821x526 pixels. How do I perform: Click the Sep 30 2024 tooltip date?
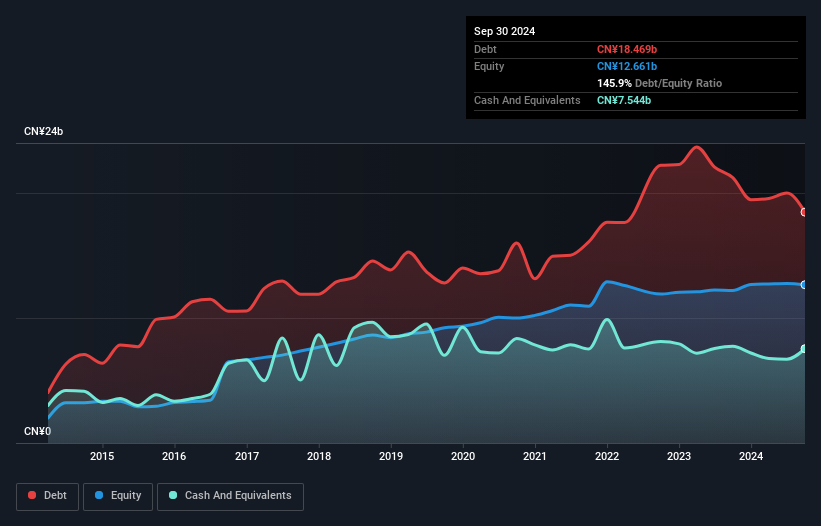(504, 31)
